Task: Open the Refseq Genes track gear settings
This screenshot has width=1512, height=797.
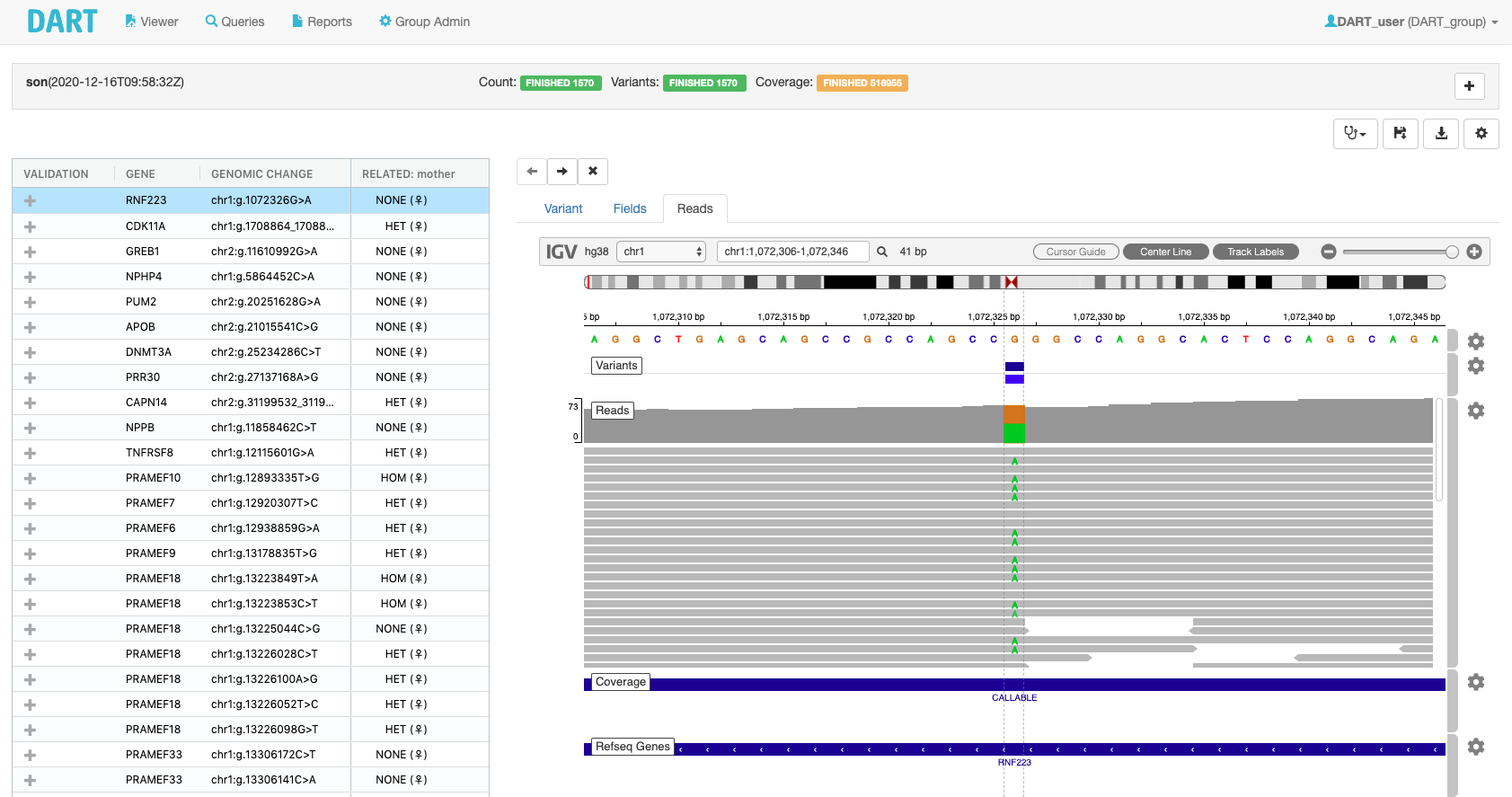Action: tap(1476, 747)
